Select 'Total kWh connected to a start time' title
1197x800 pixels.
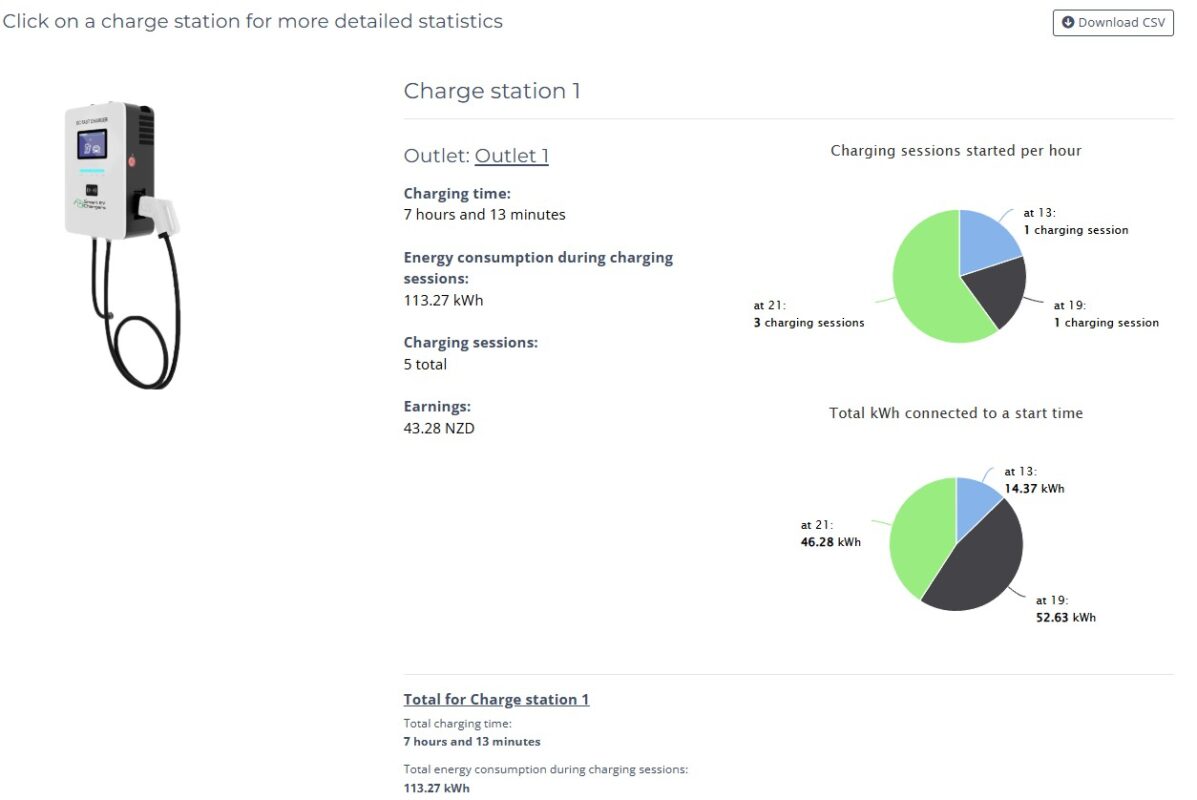click(x=956, y=413)
